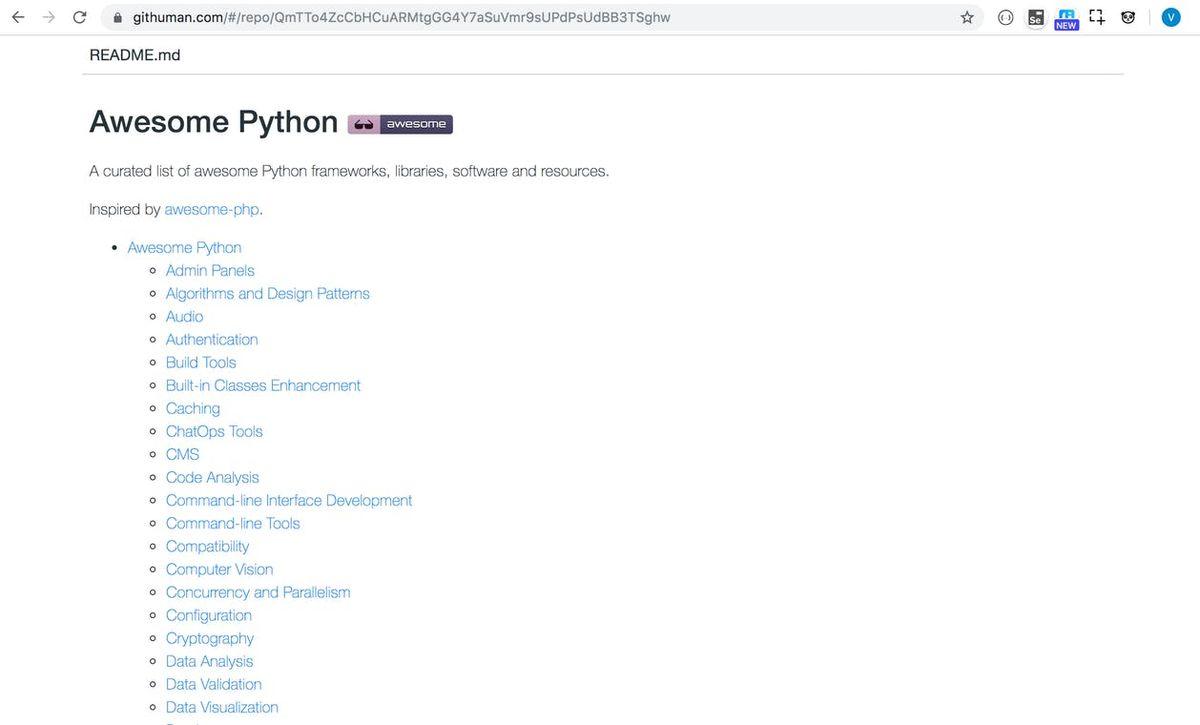Open the shield mask extension icon
This screenshot has height=725, width=1200.
(1128, 17)
